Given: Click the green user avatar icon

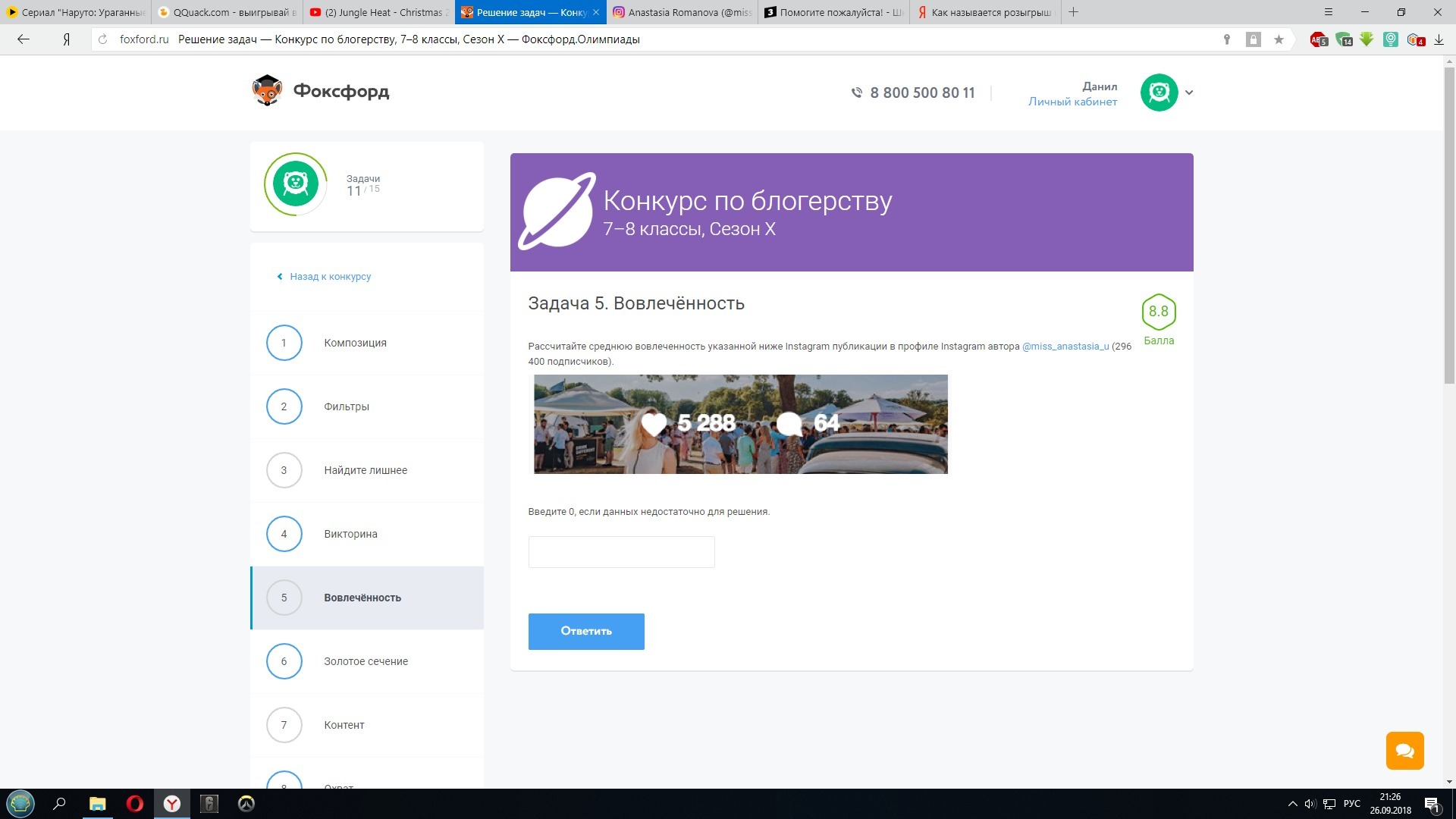Looking at the screenshot, I should [1159, 93].
